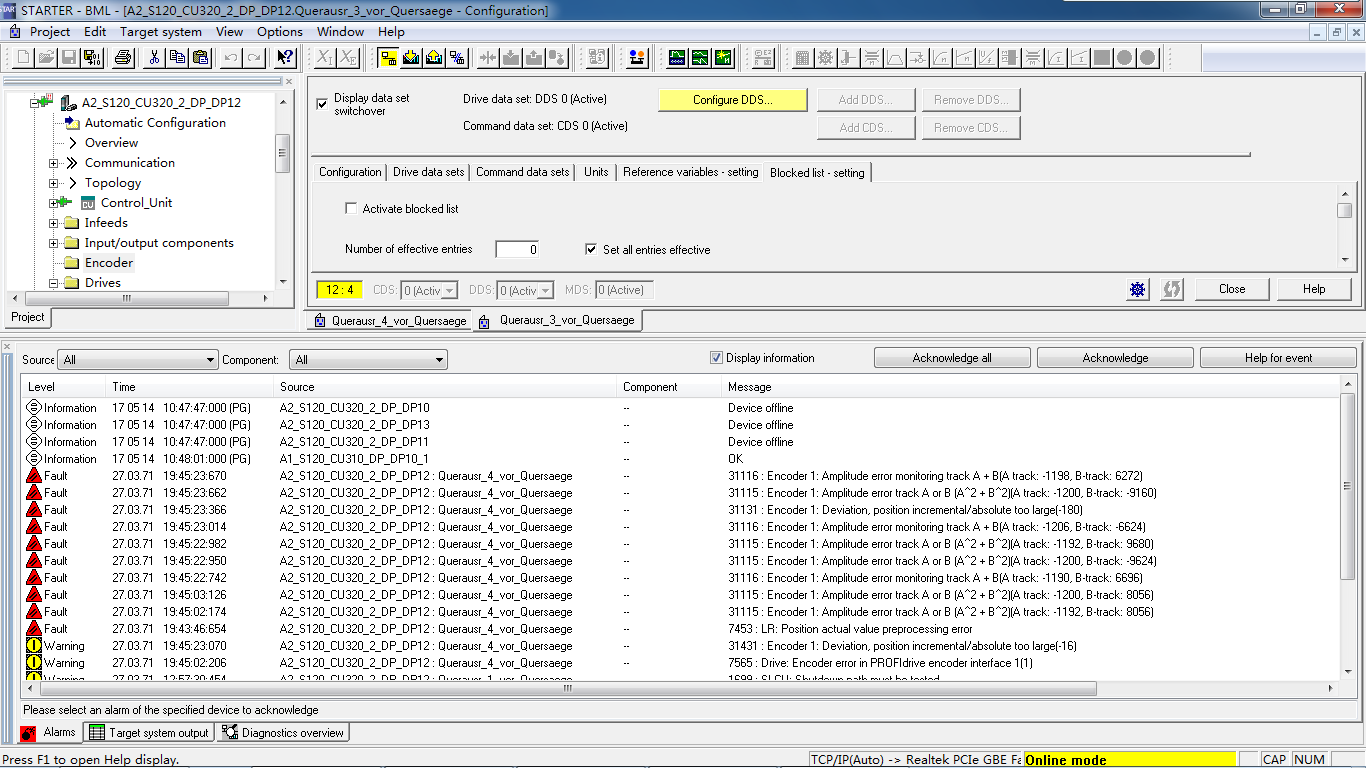Click the Redo toolbar icon
This screenshot has height=768, width=1366.
254,57
